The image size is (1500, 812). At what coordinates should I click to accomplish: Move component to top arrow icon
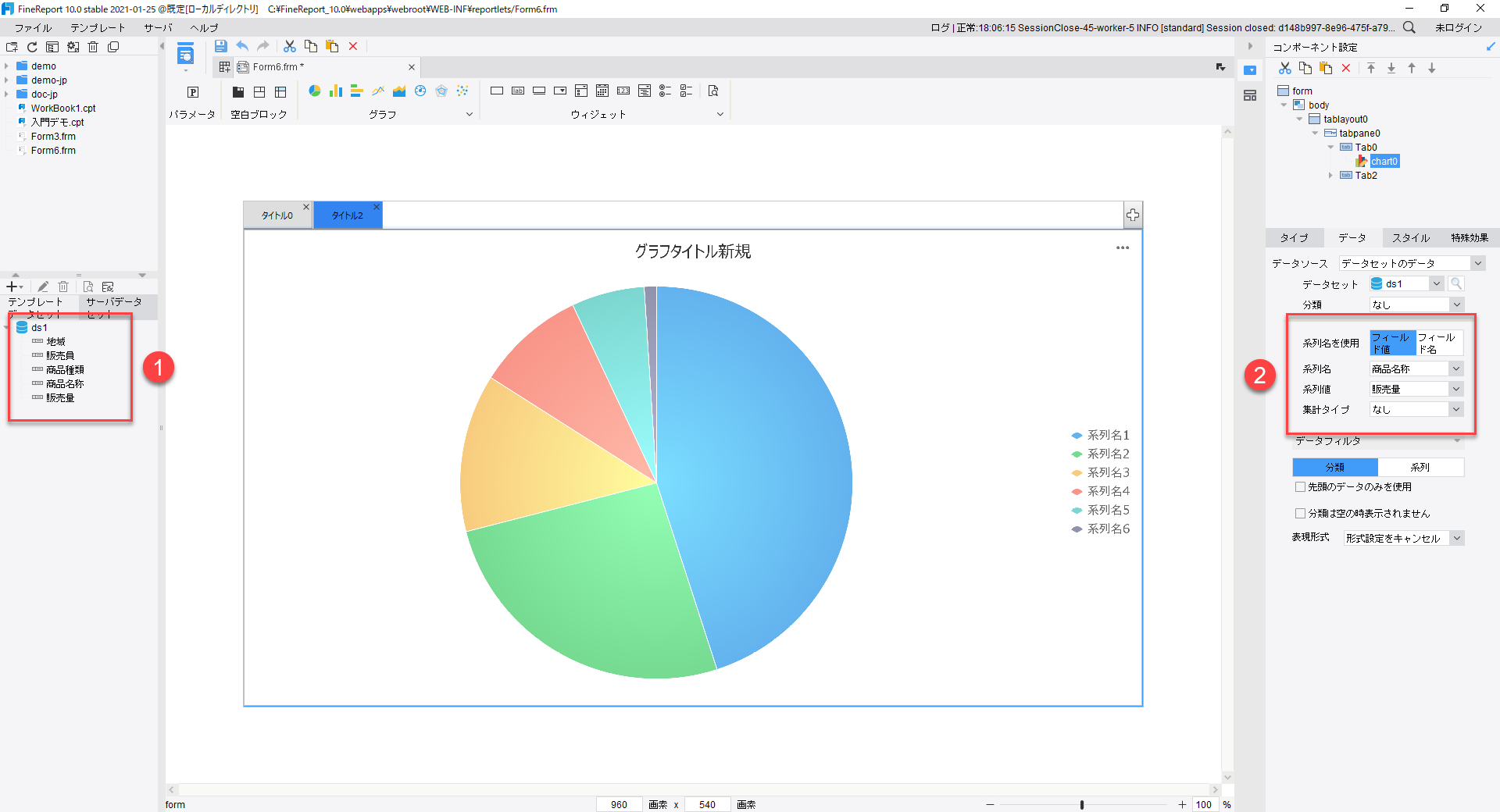[x=1371, y=68]
